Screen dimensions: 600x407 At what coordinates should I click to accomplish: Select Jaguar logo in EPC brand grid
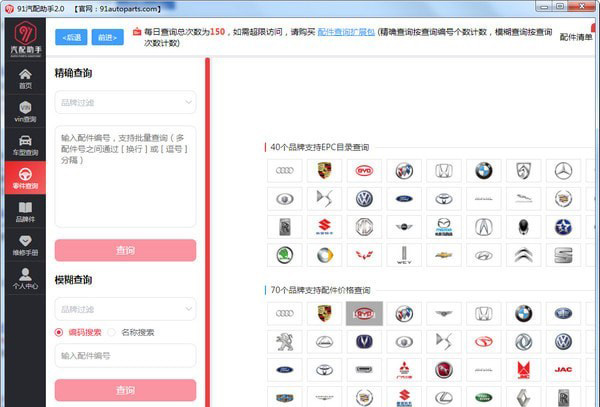pyautogui.click(x=523, y=199)
